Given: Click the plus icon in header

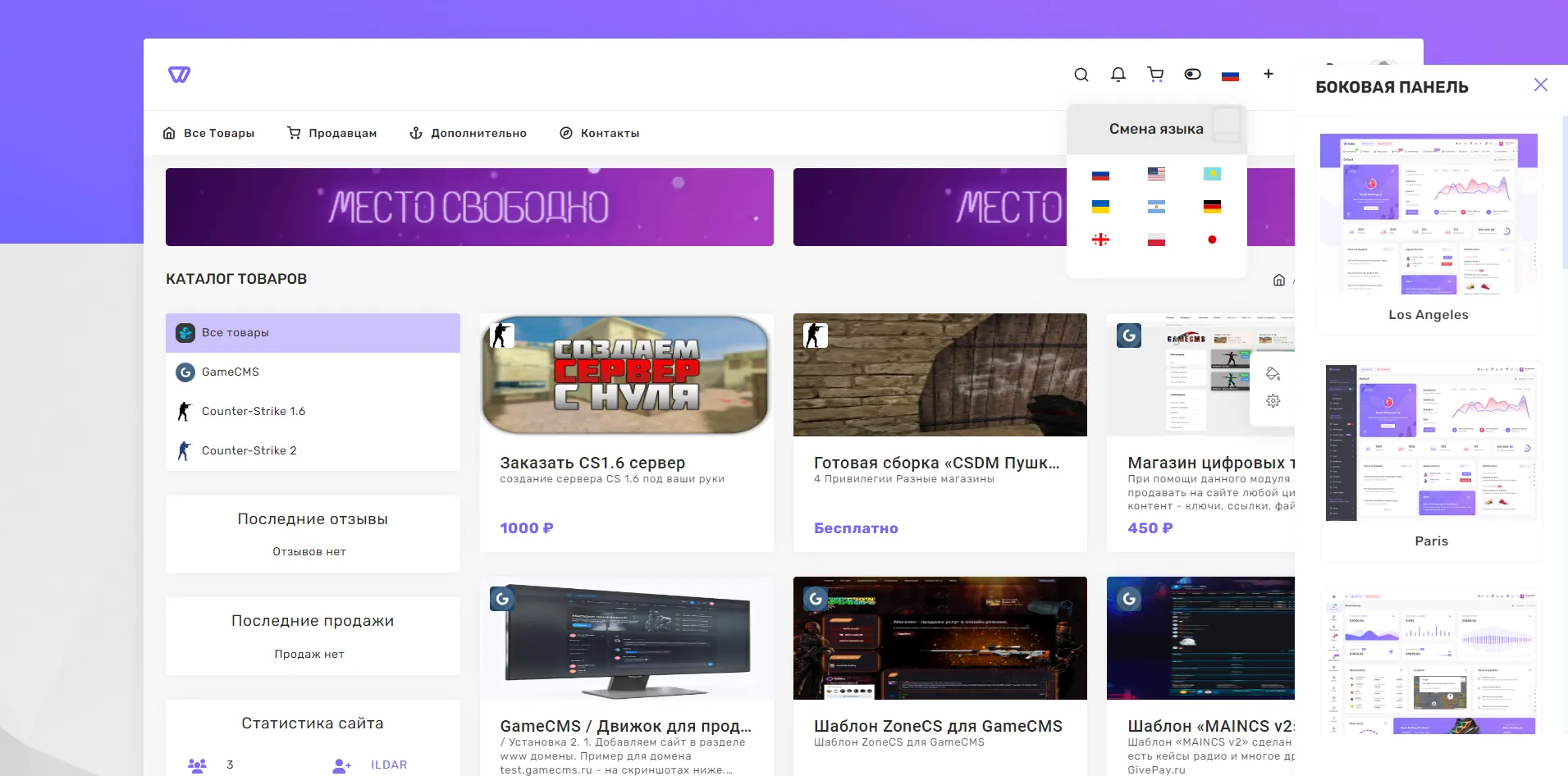Looking at the screenshot, I should point(1268,74).
